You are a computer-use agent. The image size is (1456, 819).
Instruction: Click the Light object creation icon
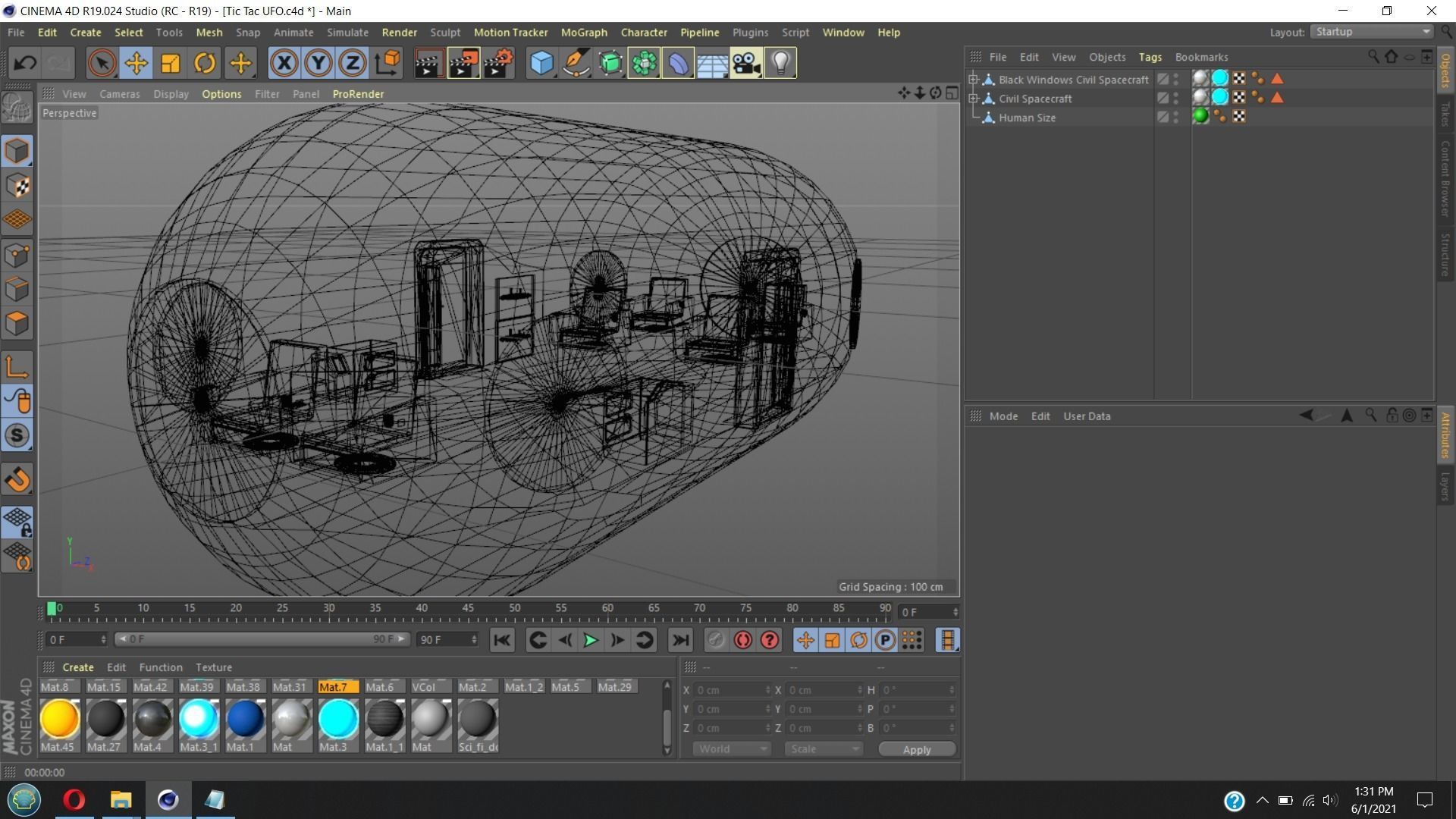pyautogui.click(x=780, y=63)
